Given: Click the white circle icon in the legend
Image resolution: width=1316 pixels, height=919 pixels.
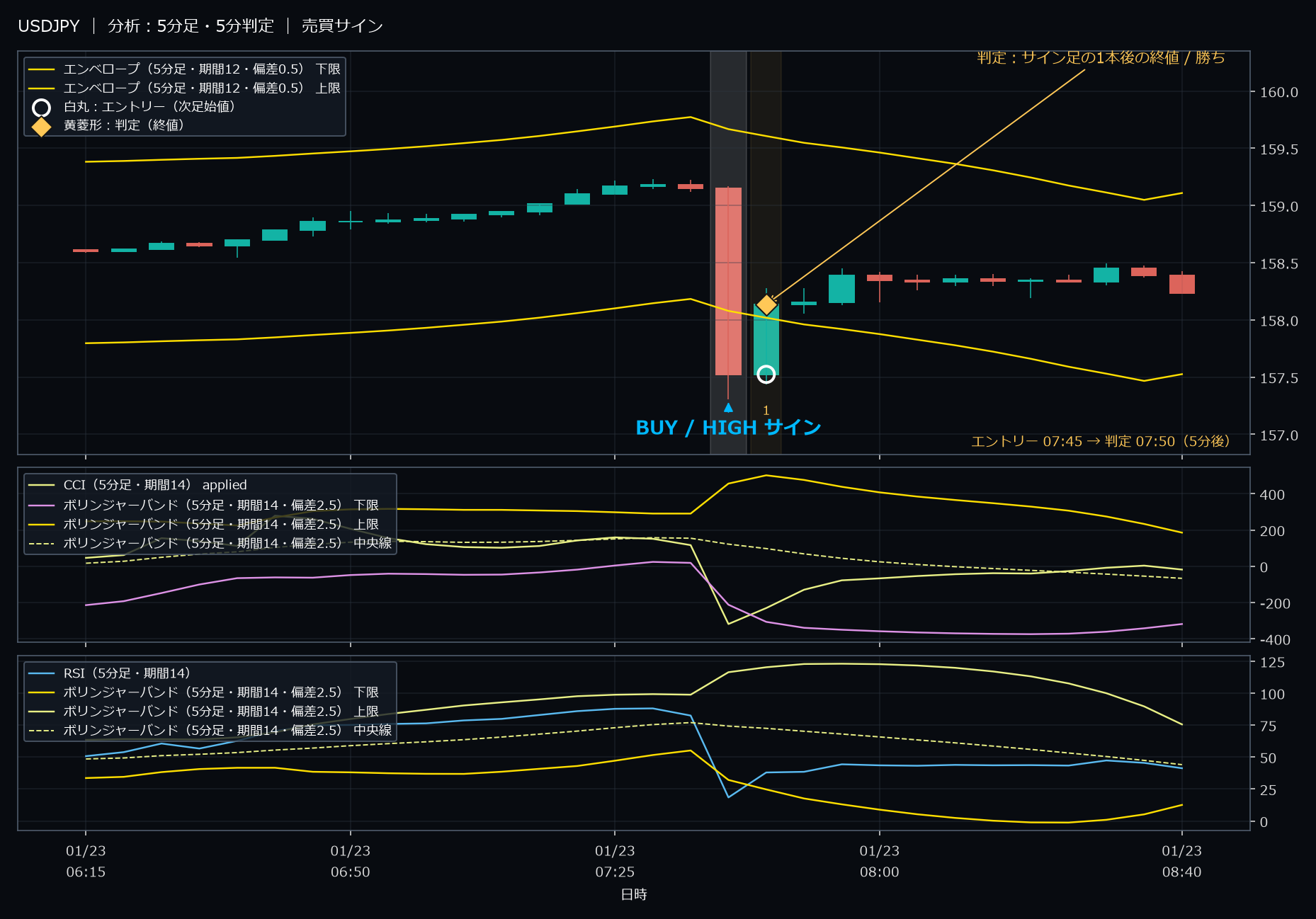Looking at the screenshot, I should pos(42,108).
